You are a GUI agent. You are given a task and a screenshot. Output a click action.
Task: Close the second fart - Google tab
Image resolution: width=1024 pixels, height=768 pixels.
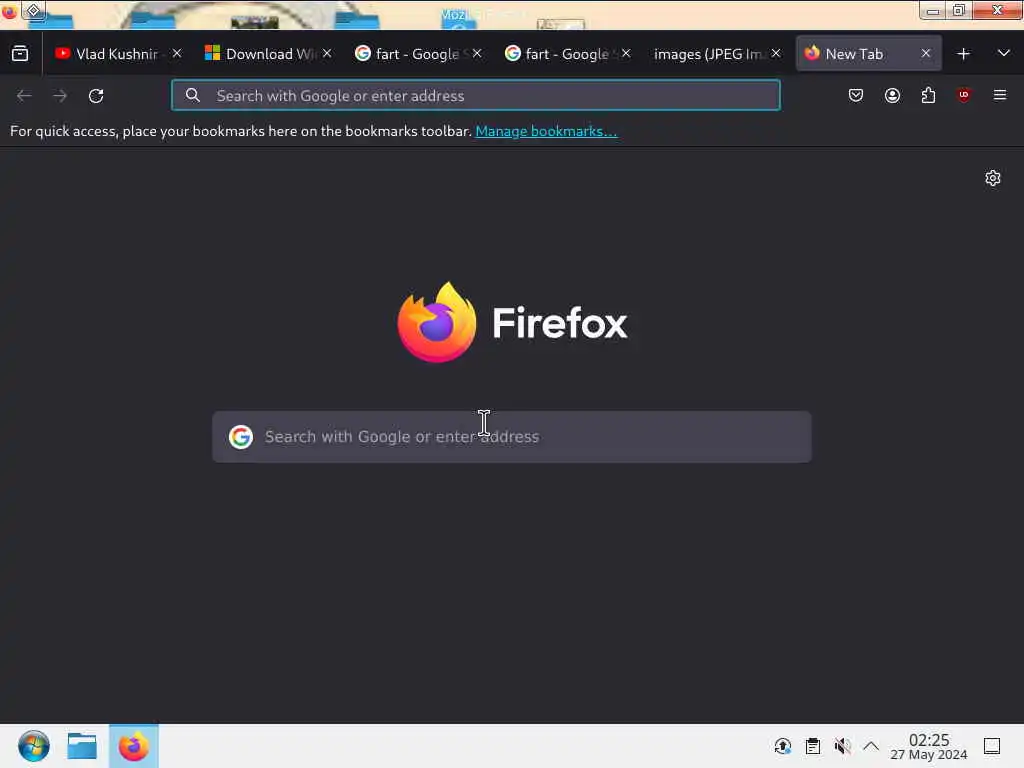tap(626, 54)
